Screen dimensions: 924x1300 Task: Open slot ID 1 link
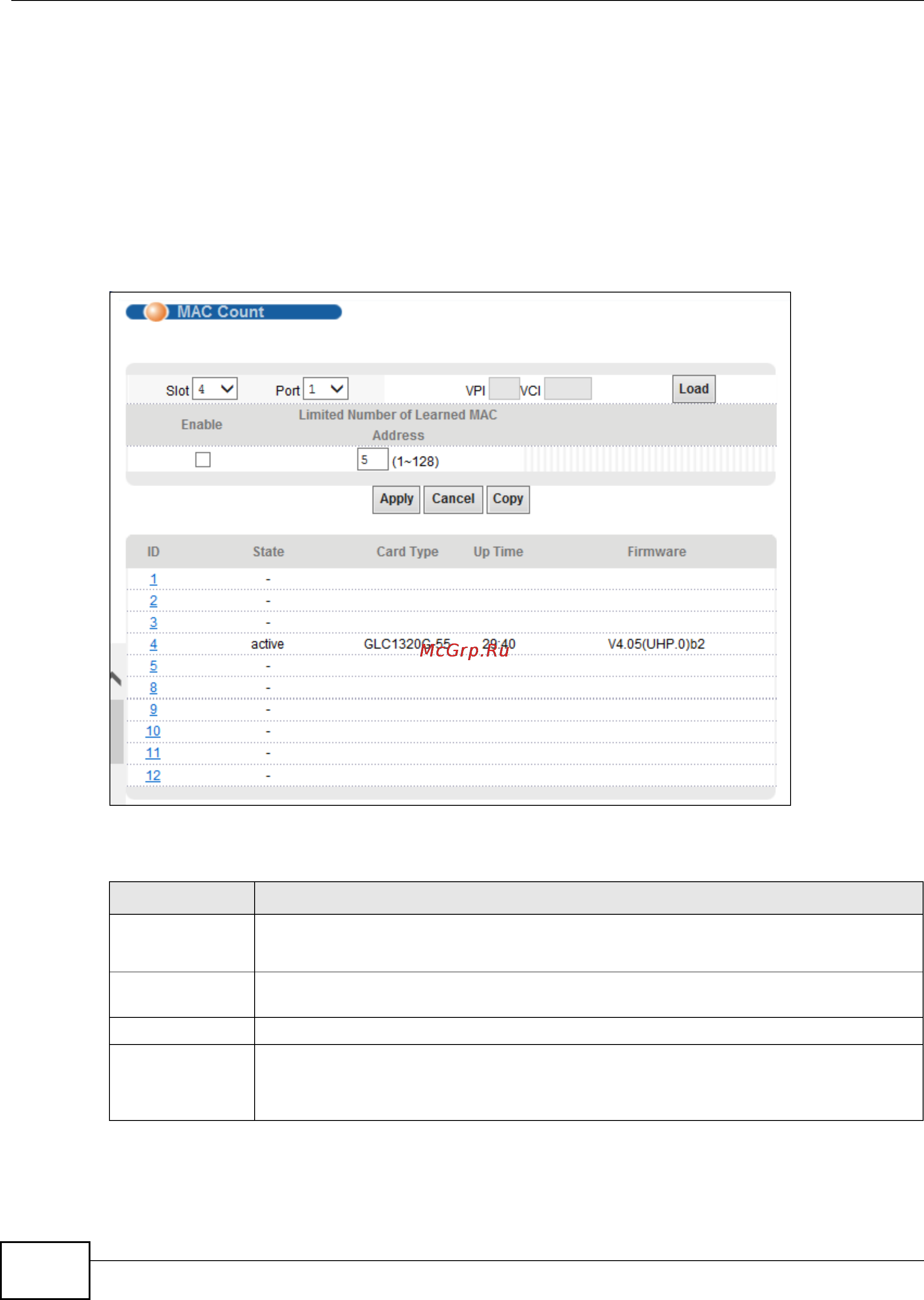(153, 579)
